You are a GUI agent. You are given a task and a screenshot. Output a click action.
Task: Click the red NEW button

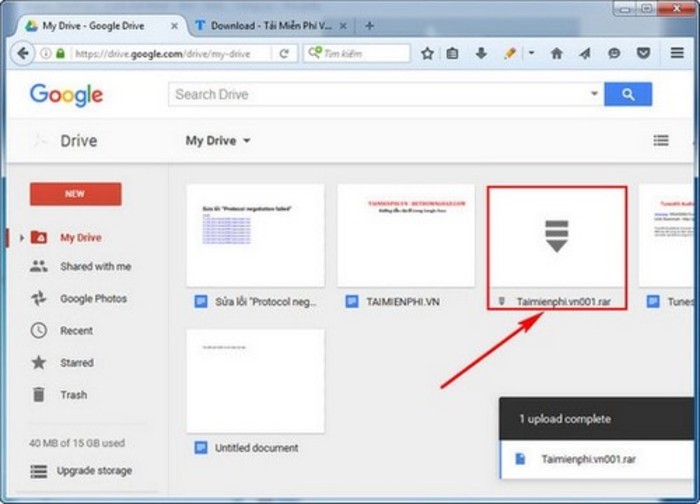75,194
